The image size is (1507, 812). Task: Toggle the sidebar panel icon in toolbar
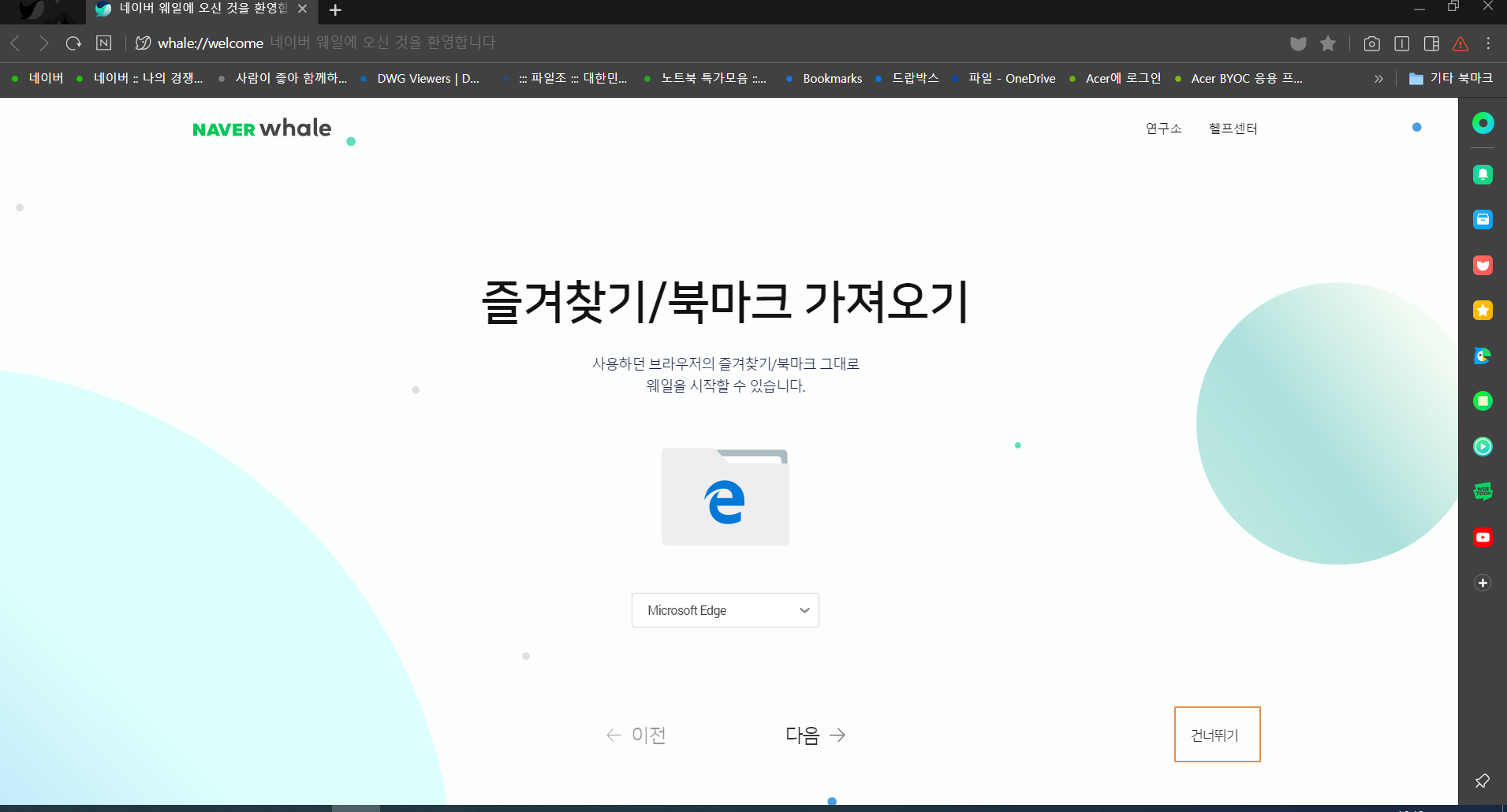(x=1432, y=43)
